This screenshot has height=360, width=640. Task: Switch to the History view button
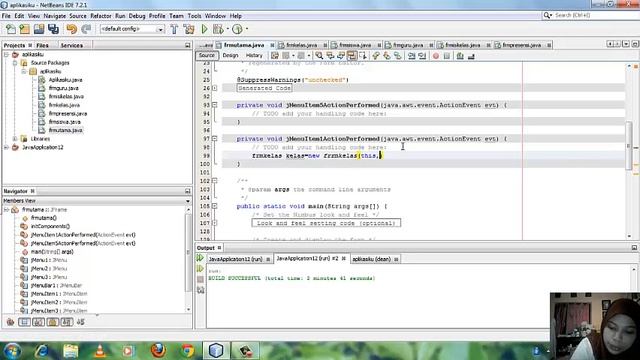(x=254, y=56)
